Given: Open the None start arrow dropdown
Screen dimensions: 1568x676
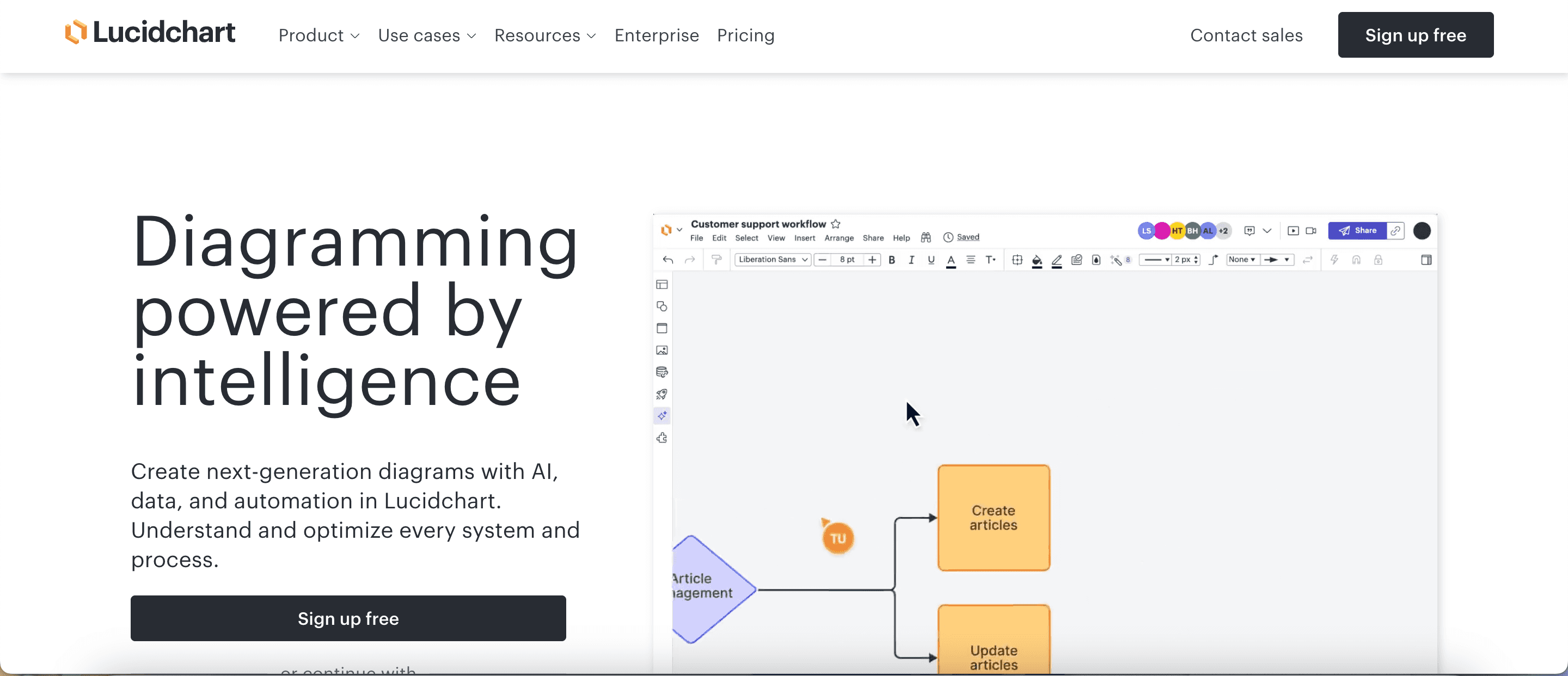Looking at the screenshot, I should pyautogui.click(x=1242, y=260).
